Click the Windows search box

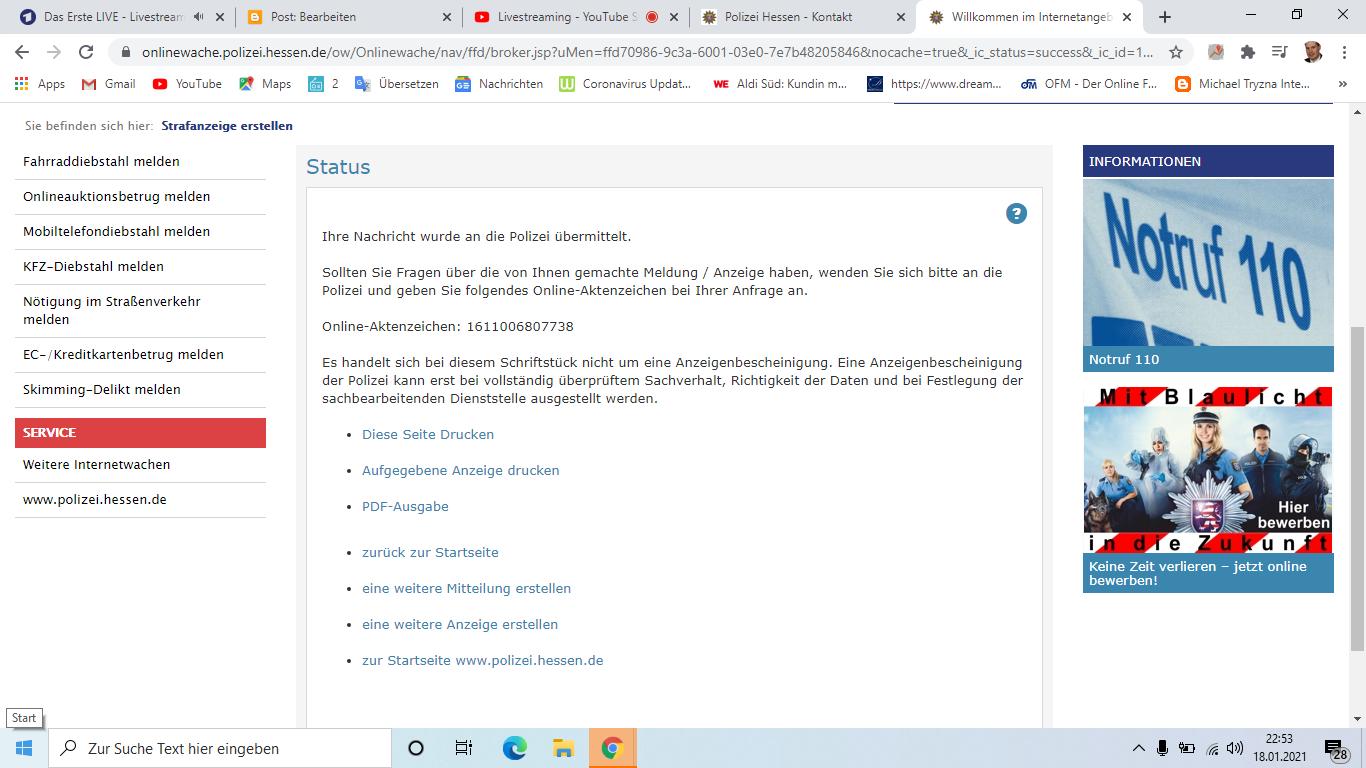pyautogui.click(x=220, y=748)
